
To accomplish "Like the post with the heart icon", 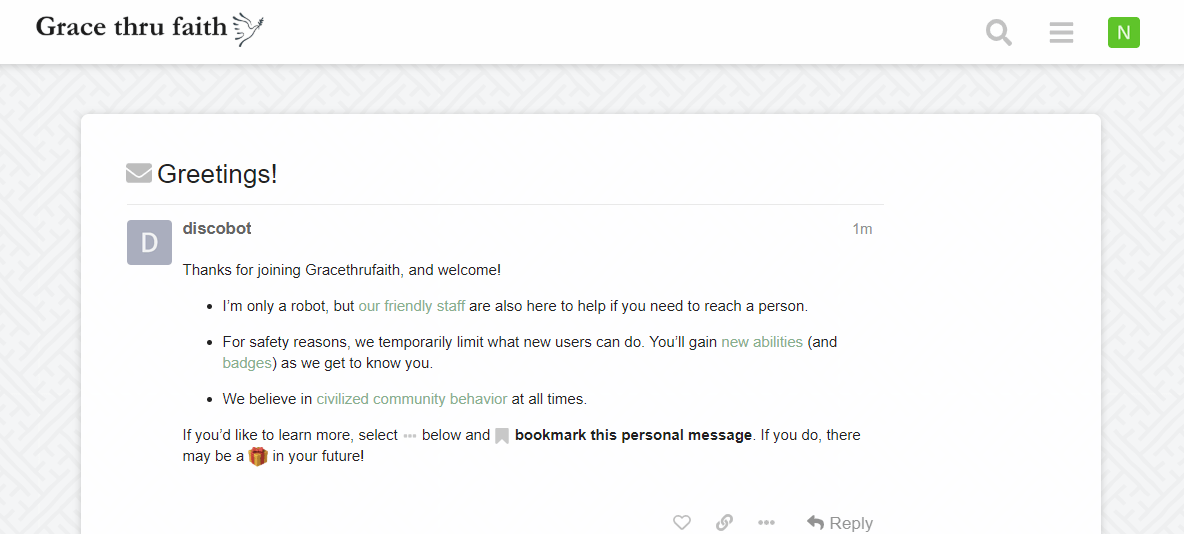I will 682,523.
